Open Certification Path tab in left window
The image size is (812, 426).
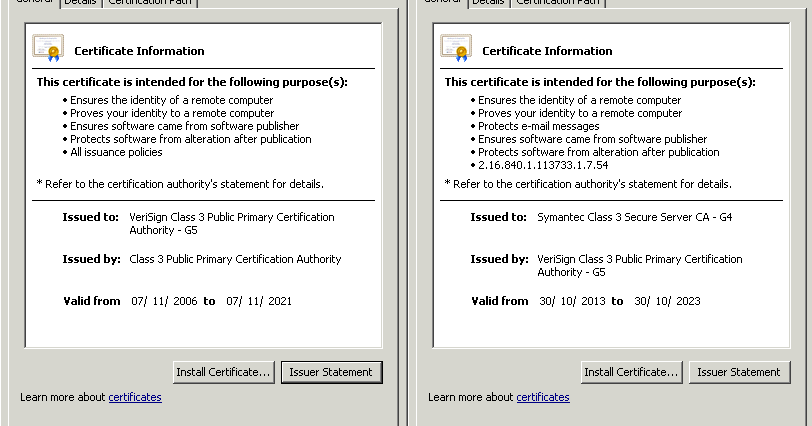click(x=150, y=3)
